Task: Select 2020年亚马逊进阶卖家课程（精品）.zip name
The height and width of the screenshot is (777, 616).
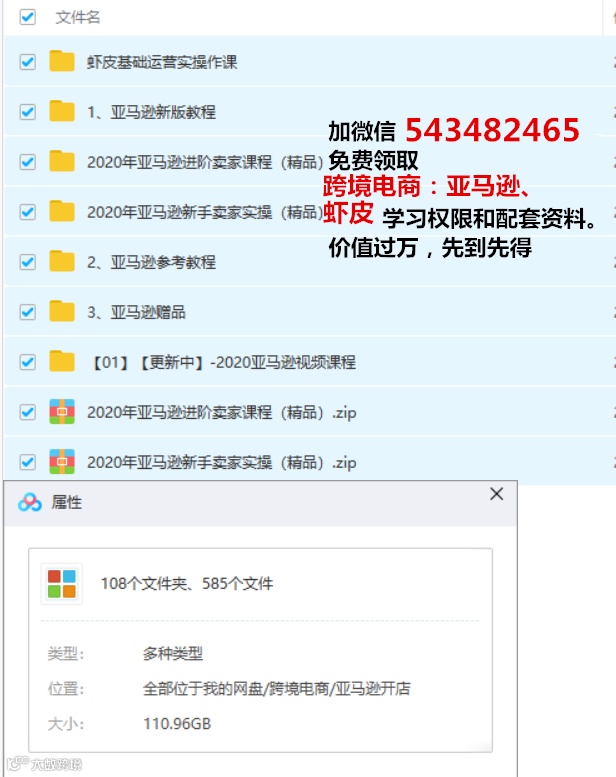Action: coord(222,413)
